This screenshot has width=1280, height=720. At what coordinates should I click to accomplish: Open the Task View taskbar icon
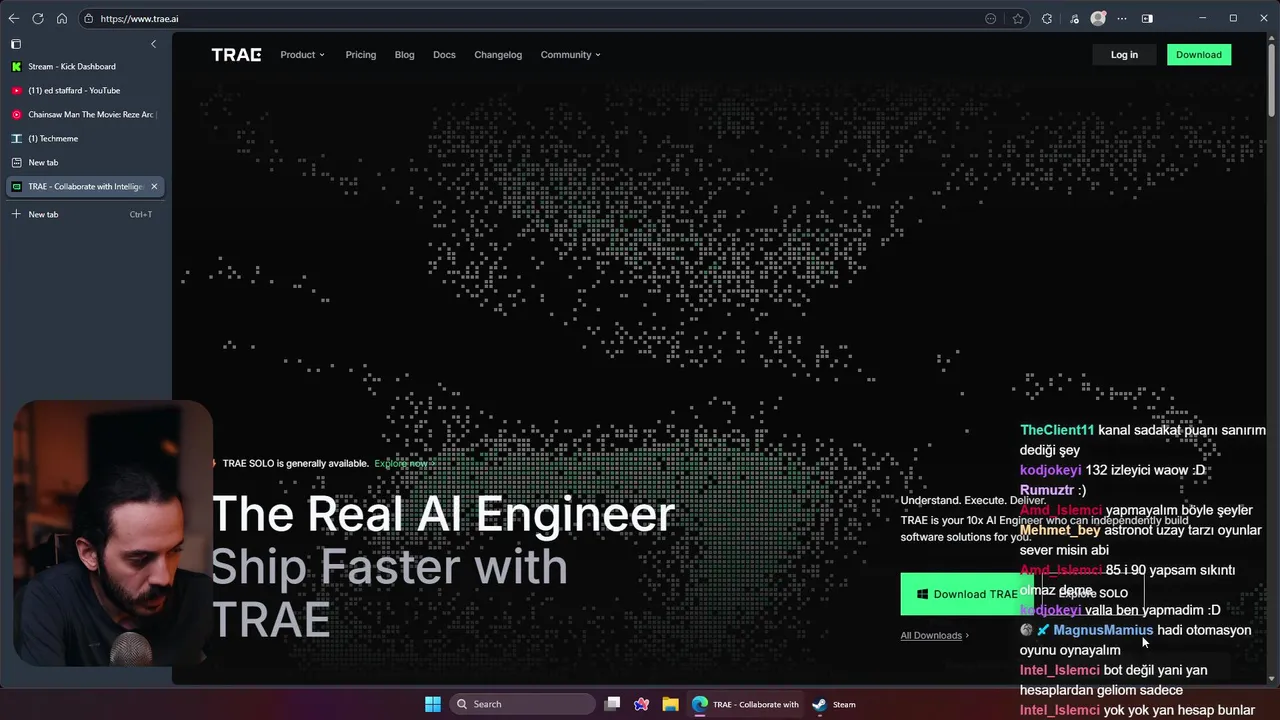coord(612,704)
